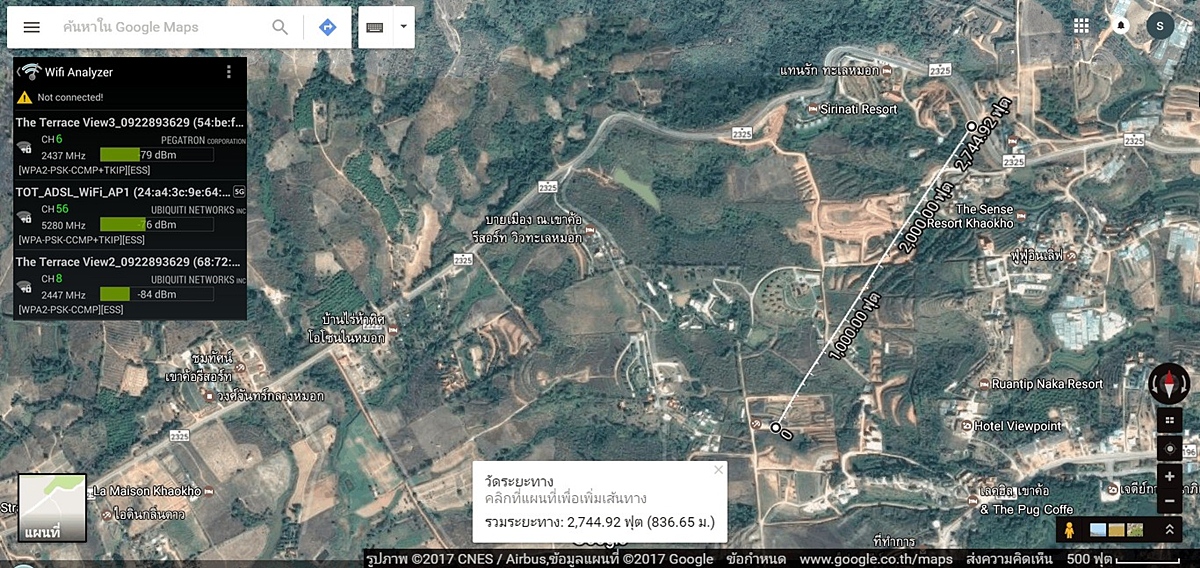Screen dimensions: 1200x568
Task: Expand the input tools dropdown arrow
Action: click(403, 27)
